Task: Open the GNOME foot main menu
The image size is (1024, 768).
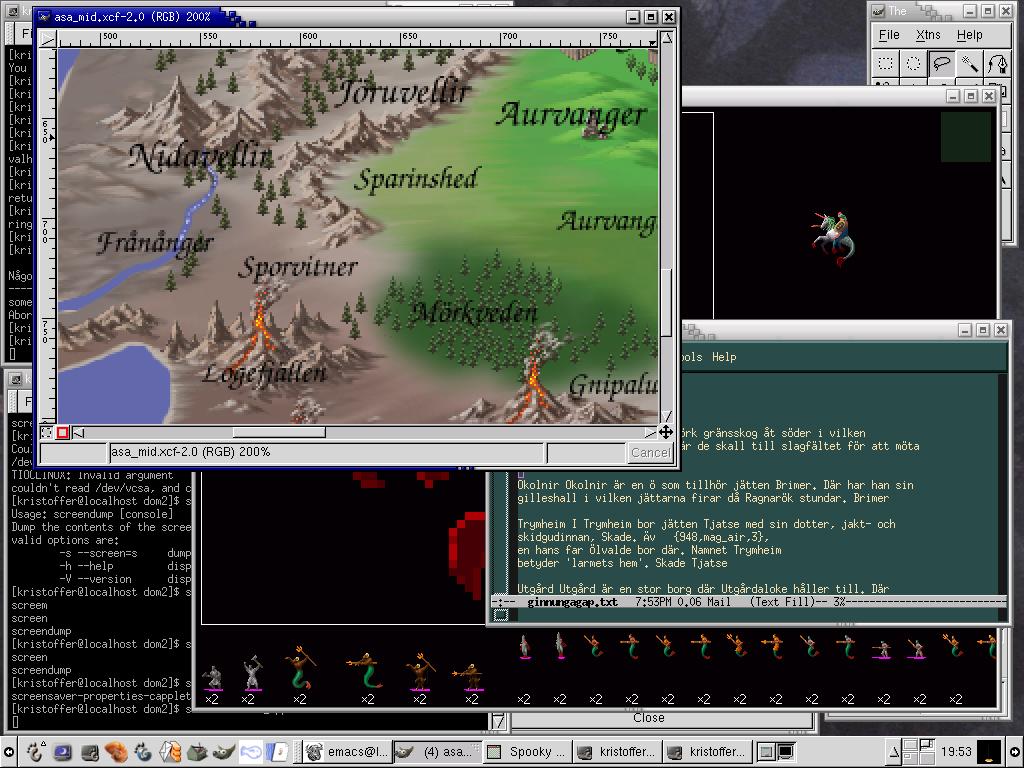Action: click(x=35, y=752)
